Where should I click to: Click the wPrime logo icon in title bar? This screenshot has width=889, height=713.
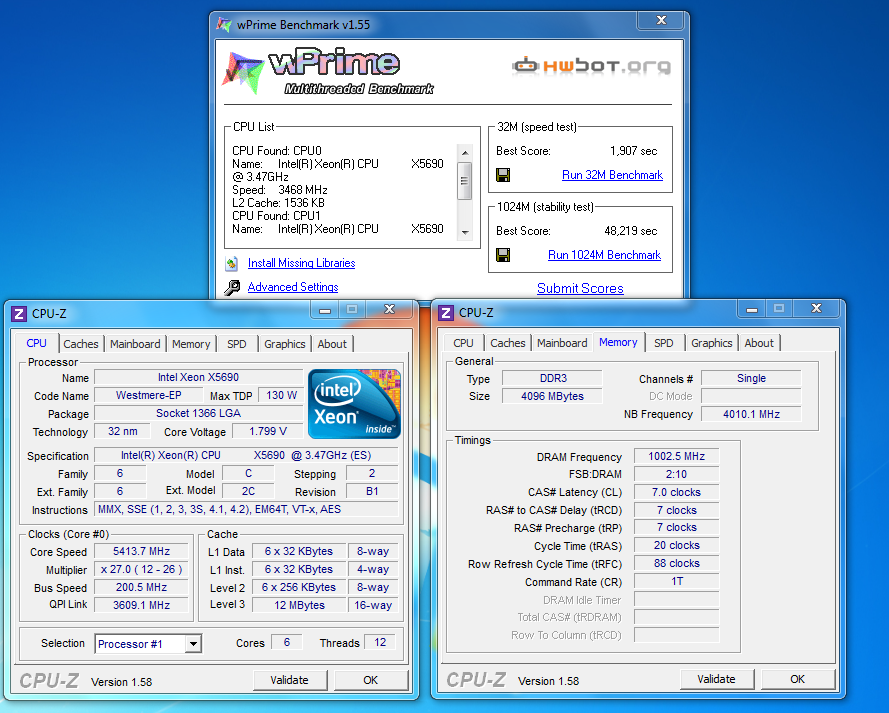pyautogui.click(x=224, y=24)
